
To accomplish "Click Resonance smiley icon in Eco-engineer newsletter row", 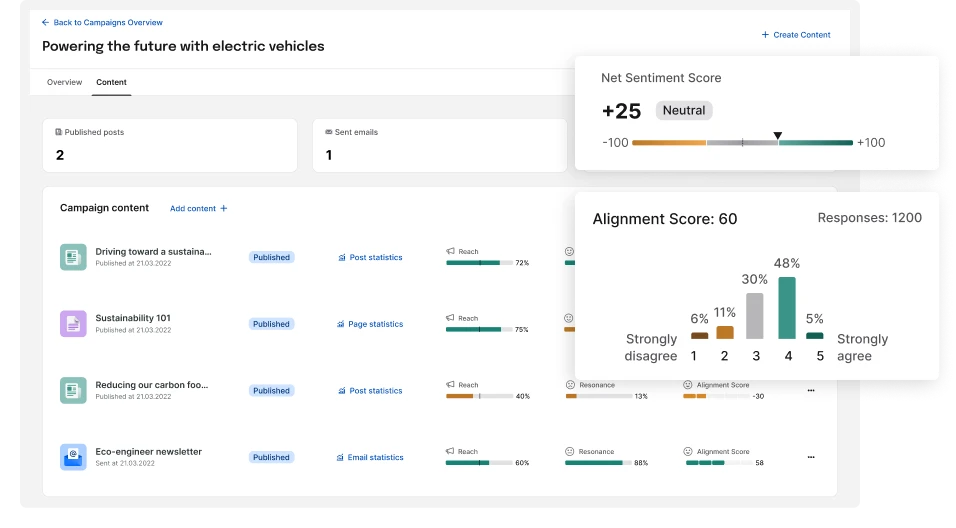I will click(569, 451).
